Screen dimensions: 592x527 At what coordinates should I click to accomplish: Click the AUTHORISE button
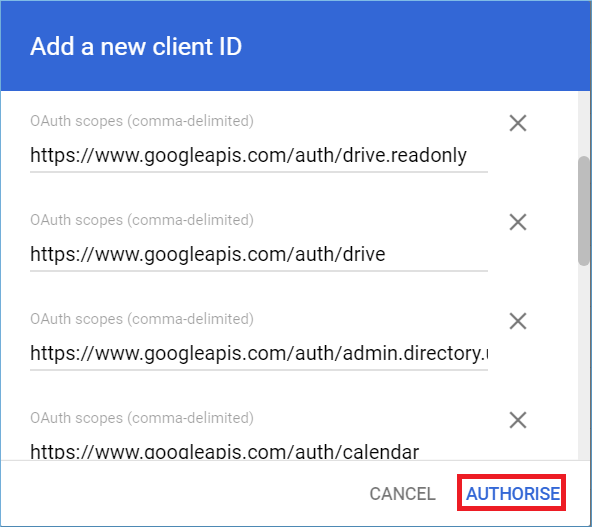[512, 493]
